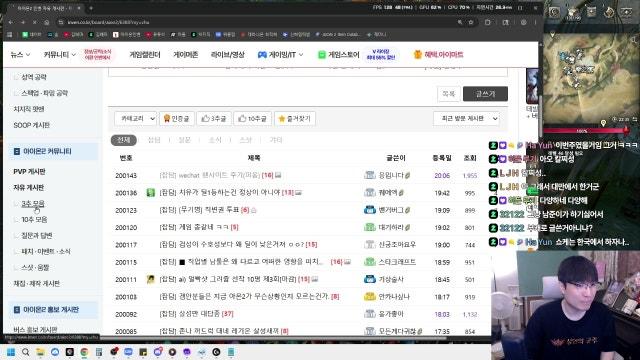Screen dimensions: 640x360
Task: Click the 즐겨찾기 star icon
Action: [282, 118]
